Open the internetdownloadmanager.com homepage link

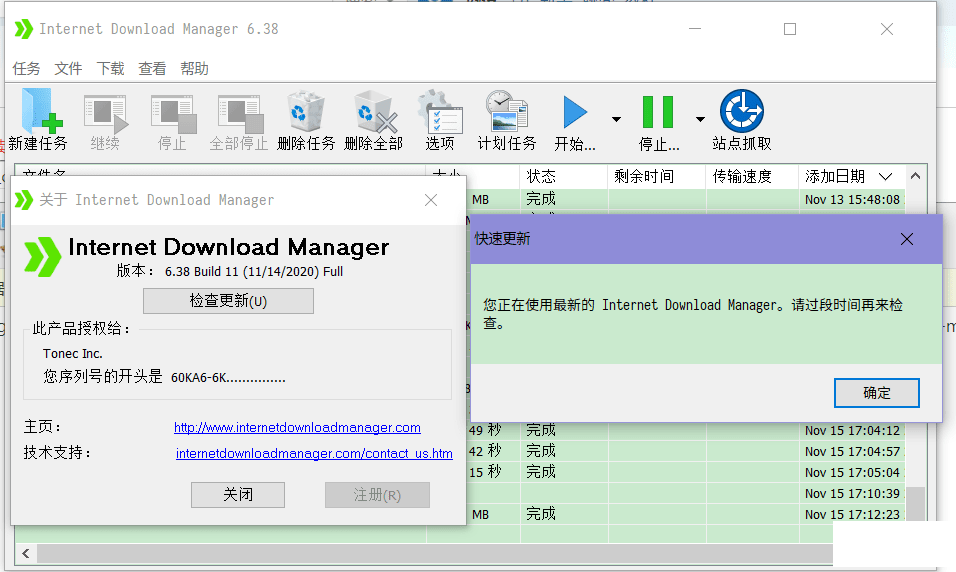pyautogui.click(x=297, y=427)
